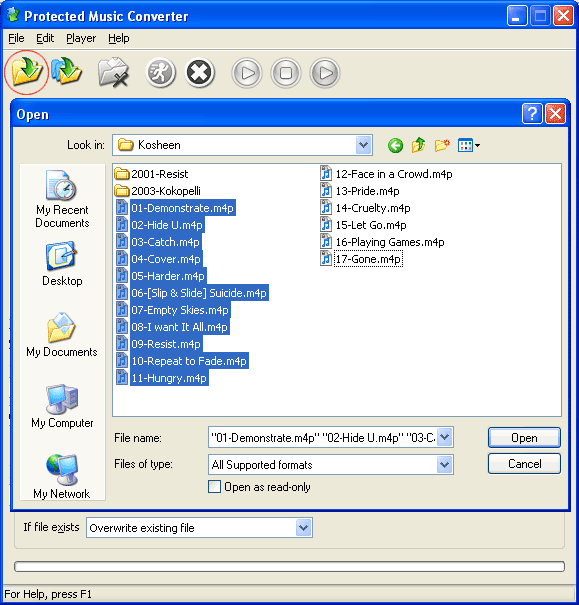Viewport: 579px width, 605px height.
Task: Click the stop conversion X icon
Action: pyautogui.click(x=199, y=73)
